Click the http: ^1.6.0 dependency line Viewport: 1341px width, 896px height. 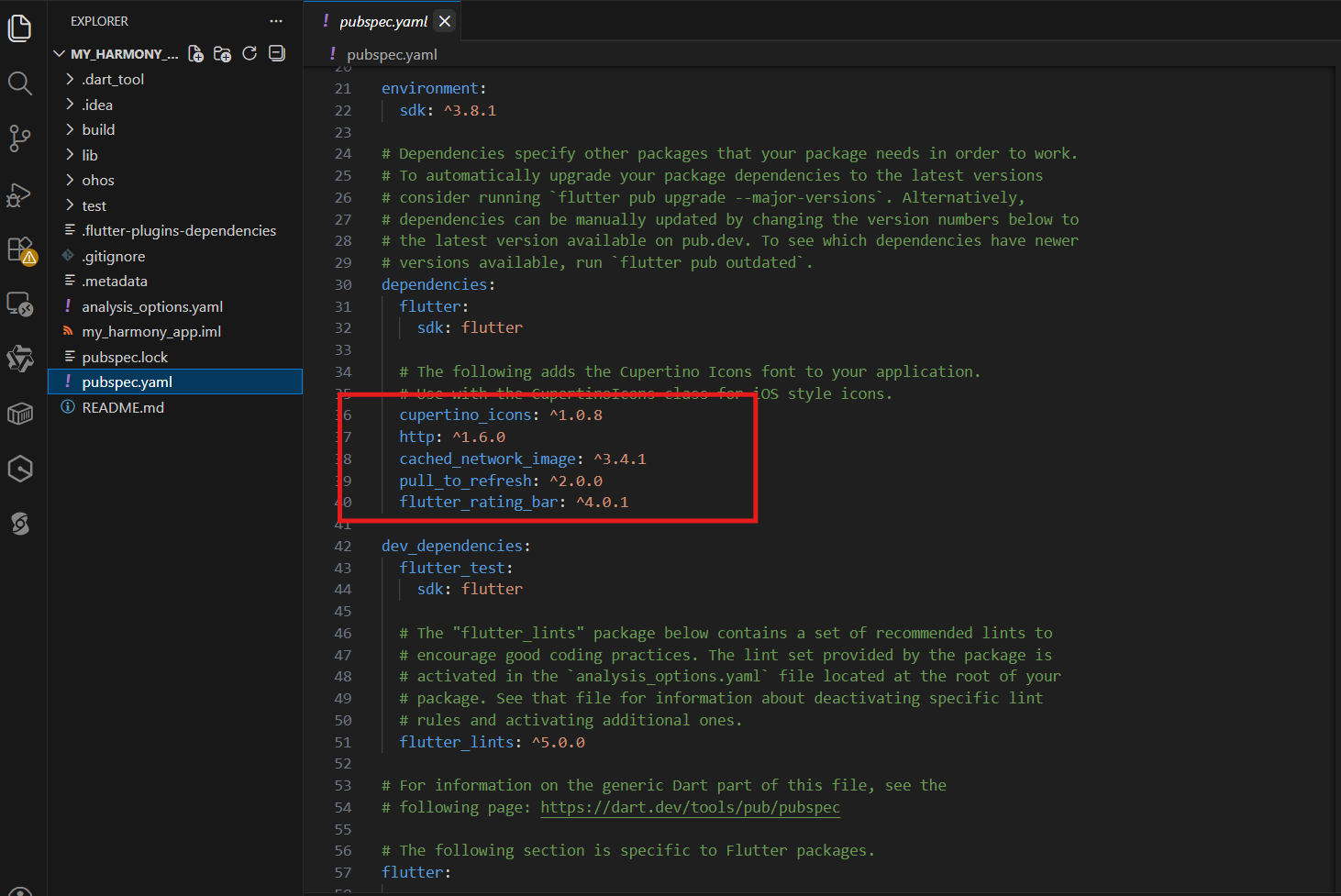pos(452,437)
